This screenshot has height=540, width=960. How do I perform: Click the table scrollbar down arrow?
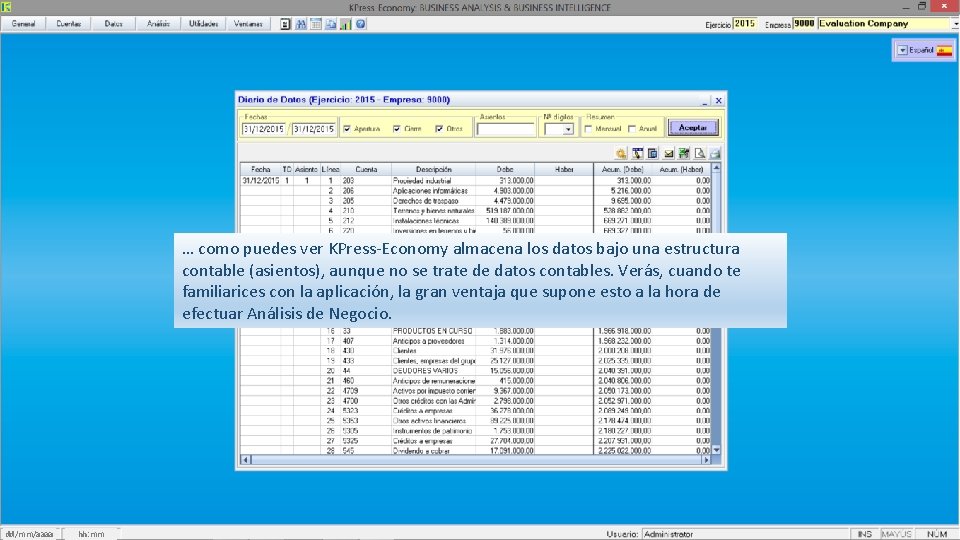716,450
